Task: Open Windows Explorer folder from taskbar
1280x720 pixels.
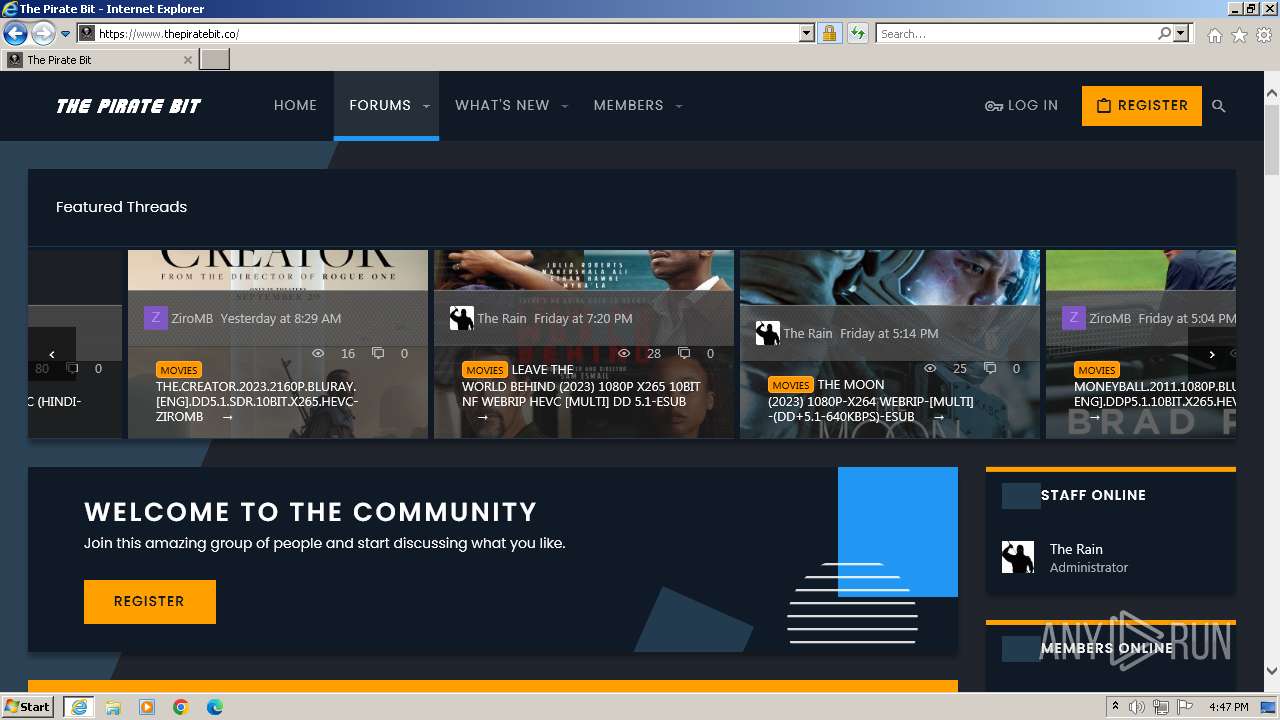Action: [113, 707]
